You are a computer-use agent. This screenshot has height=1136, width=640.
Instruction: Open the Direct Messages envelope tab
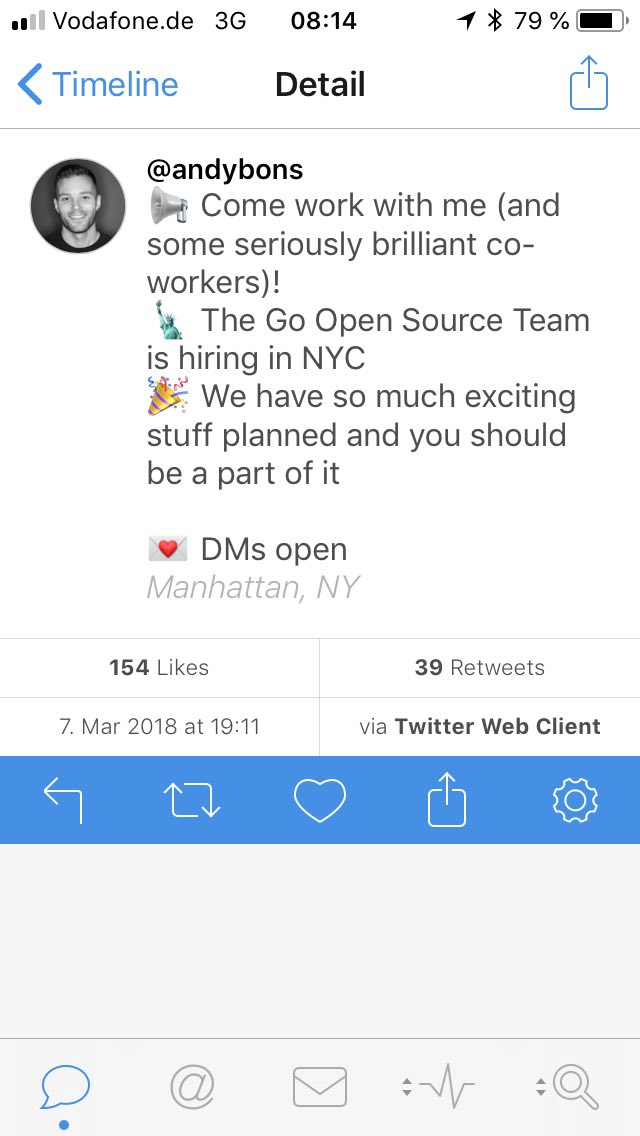[x=320, y=1086]
